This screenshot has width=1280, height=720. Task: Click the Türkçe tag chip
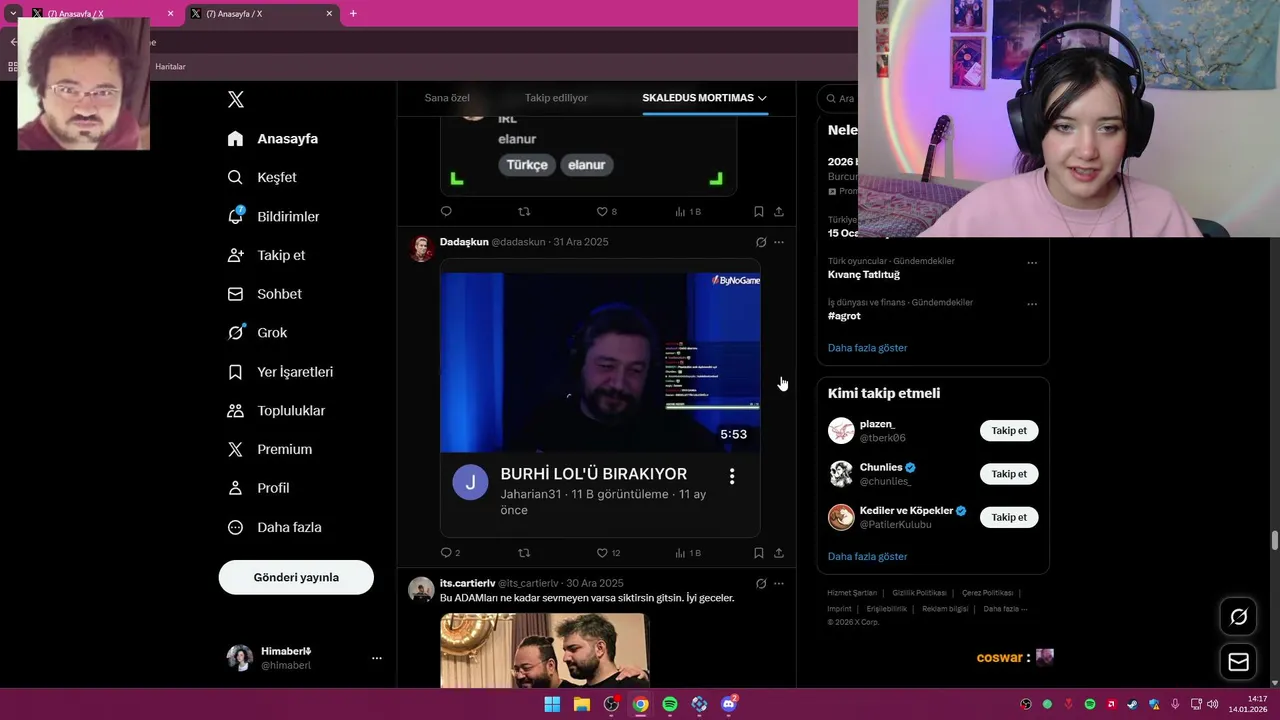527,165
